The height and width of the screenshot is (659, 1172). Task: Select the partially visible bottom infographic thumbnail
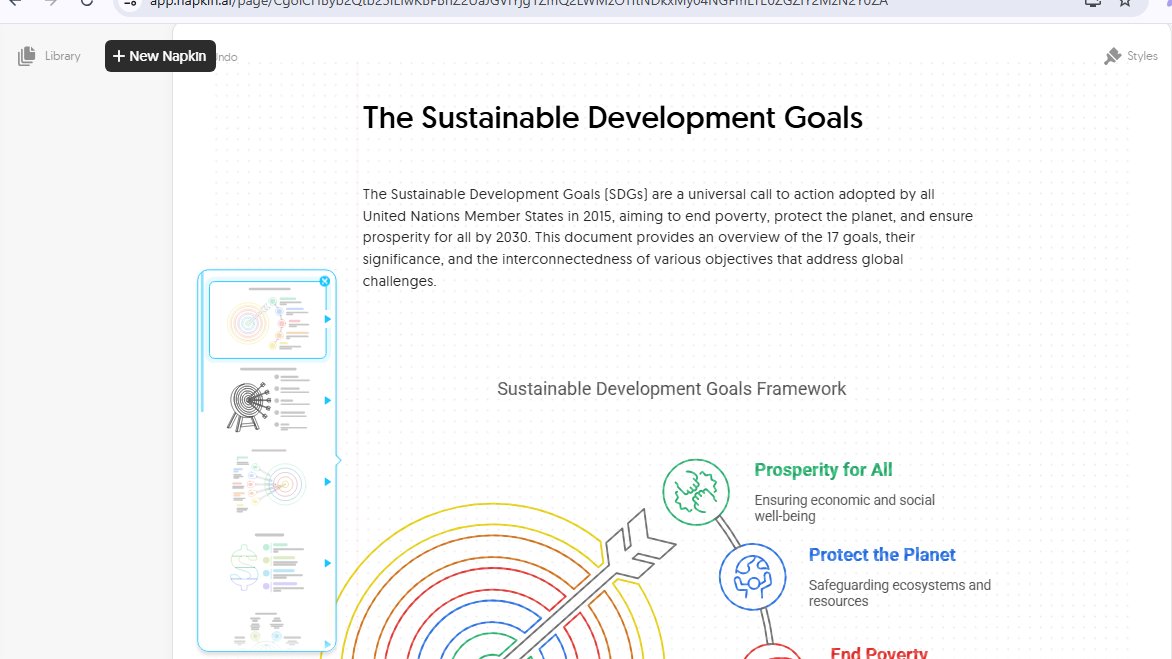[x=268, y=629]
